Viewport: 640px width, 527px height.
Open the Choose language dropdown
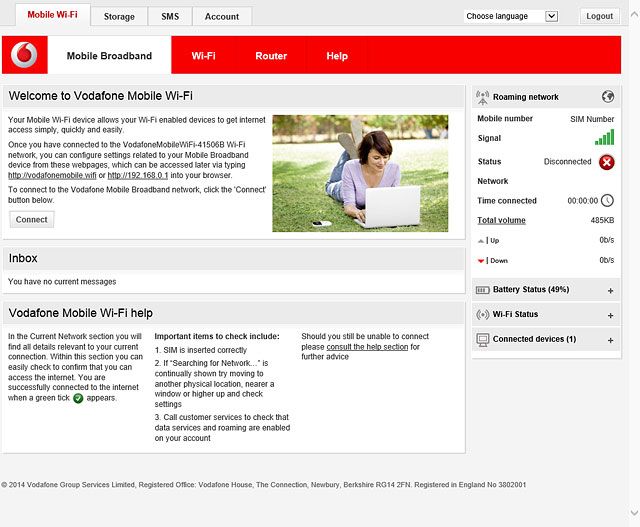coord(511,16)
